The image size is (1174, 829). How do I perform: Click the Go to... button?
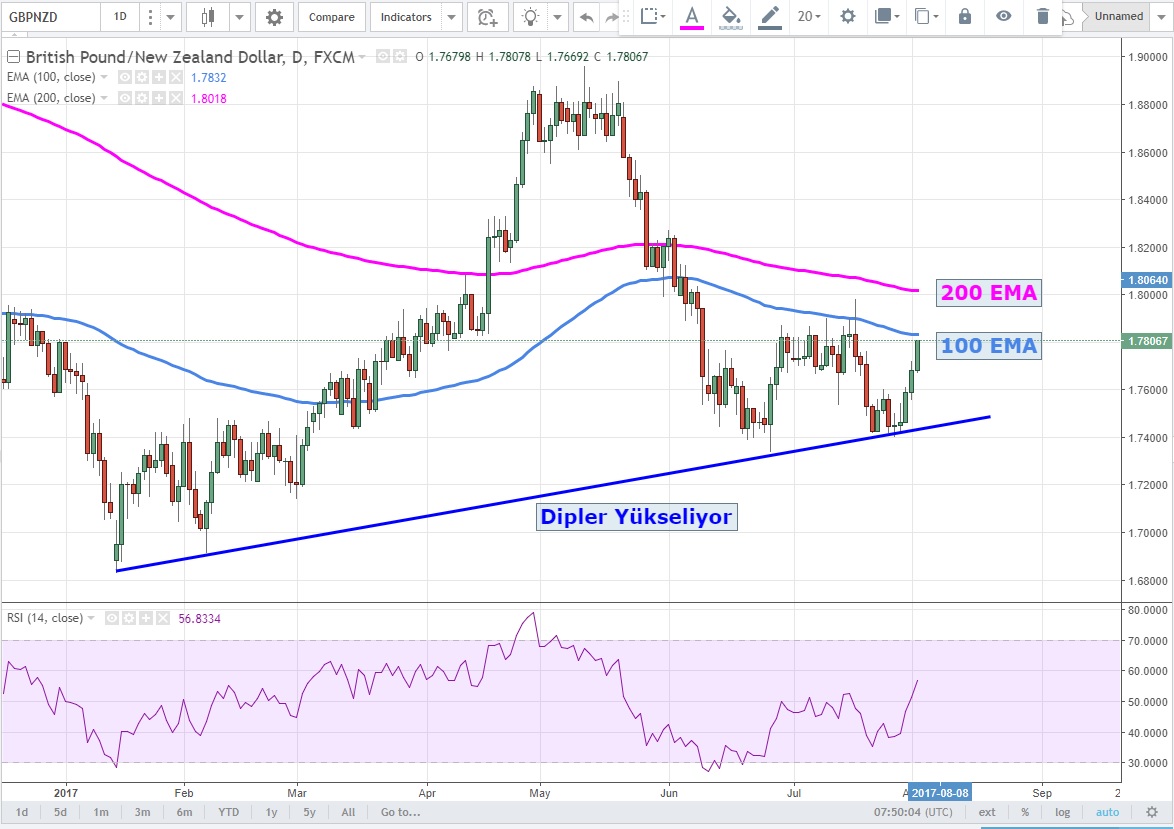[x=398, y=812]
